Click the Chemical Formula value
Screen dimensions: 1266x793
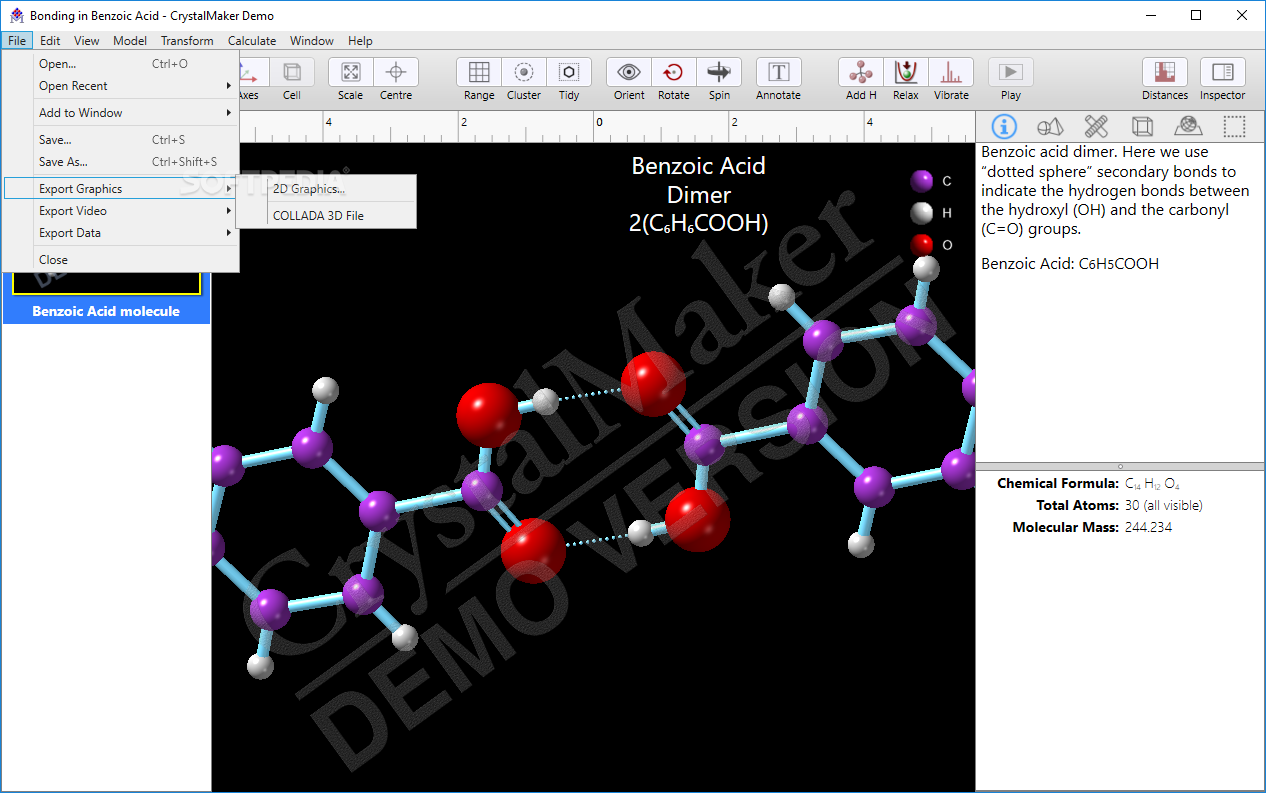[1152, 484]
